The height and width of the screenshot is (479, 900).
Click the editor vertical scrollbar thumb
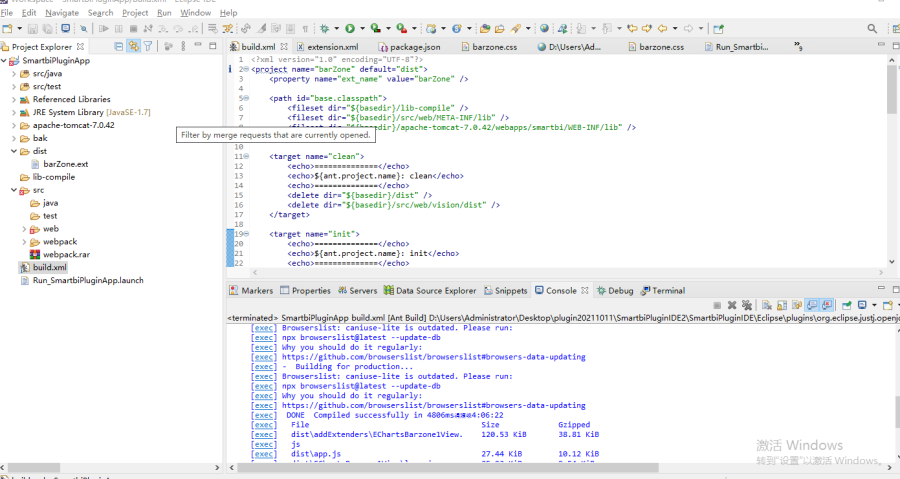(891, 89)
